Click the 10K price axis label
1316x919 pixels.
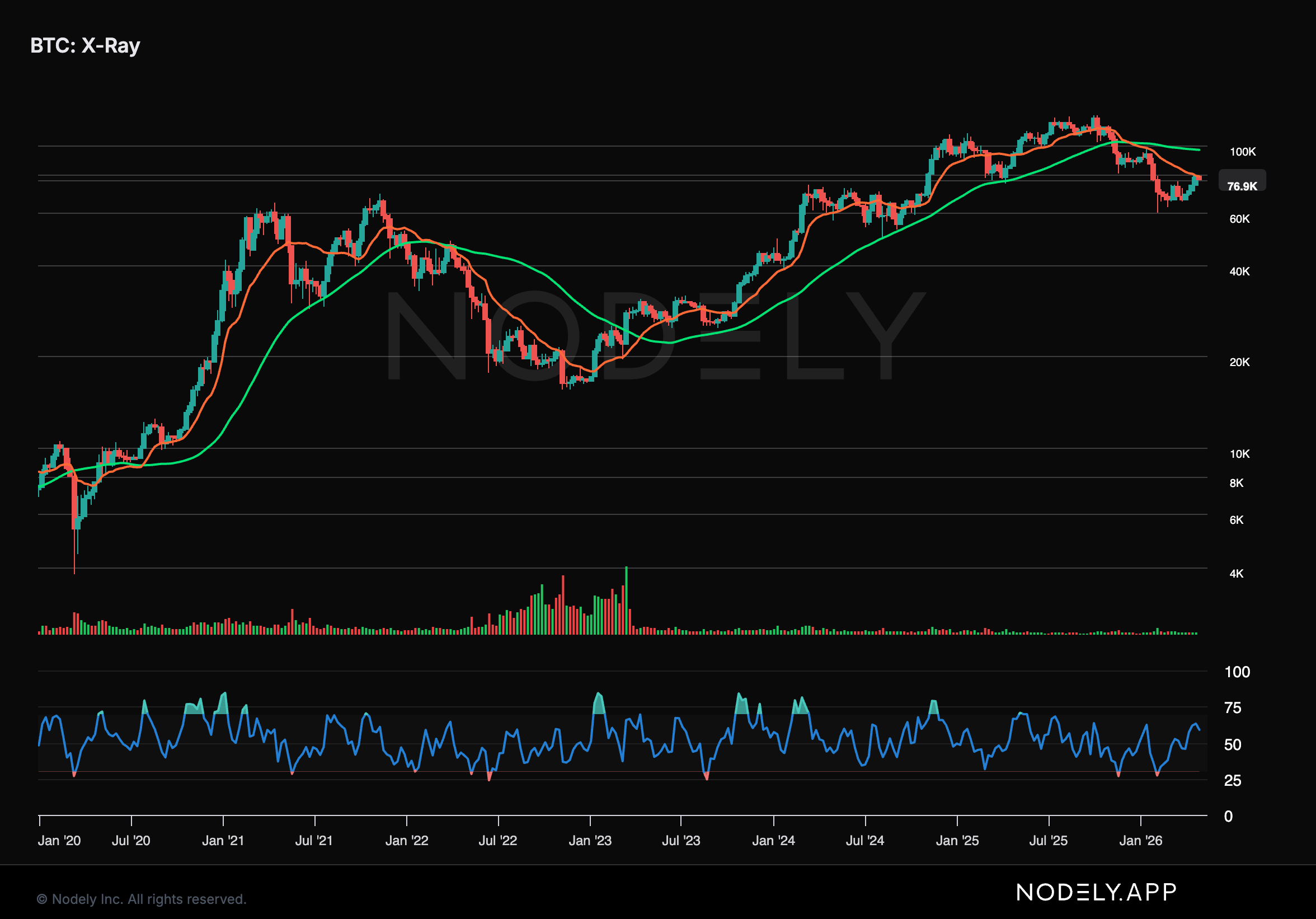[x=1239, y=454]
